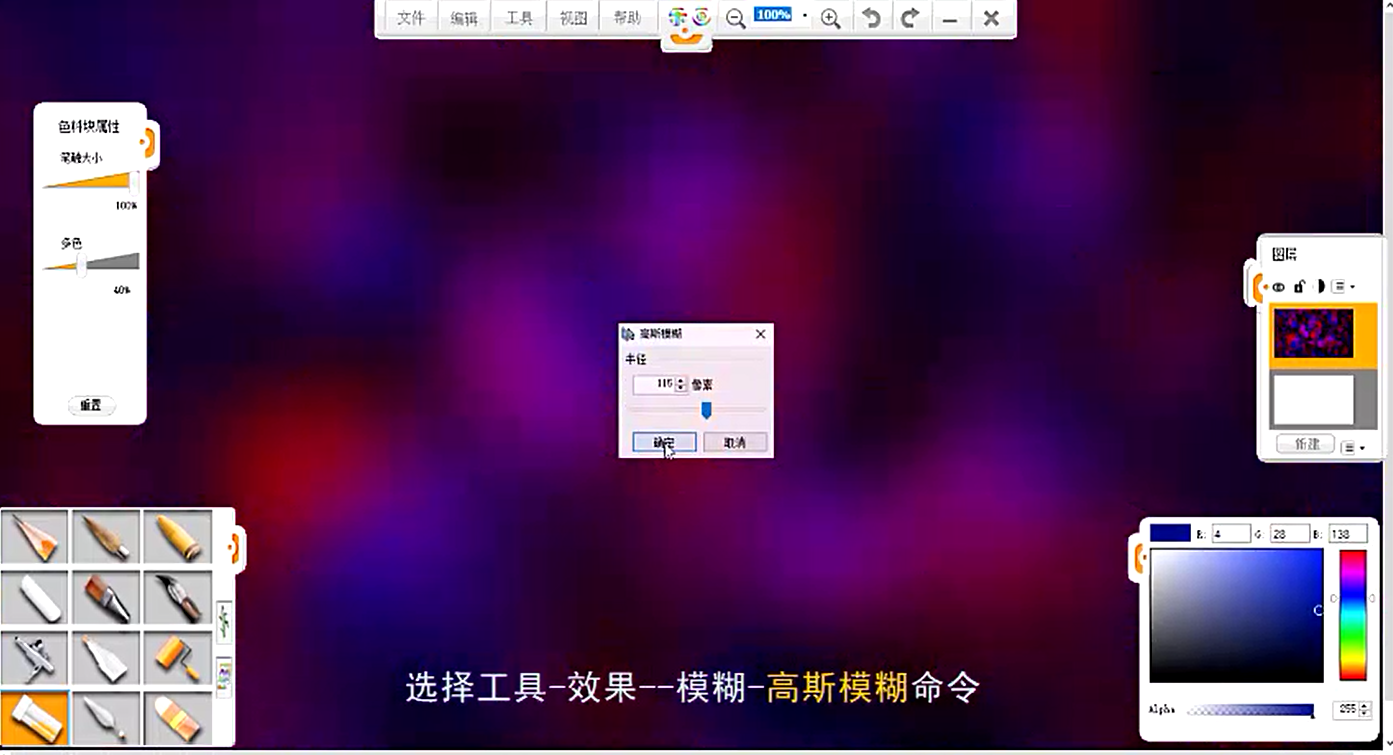Screen dimensions: 1393x755
Task: Toggle the layer half-circle opacity icon
Action: coord(1319,287)
